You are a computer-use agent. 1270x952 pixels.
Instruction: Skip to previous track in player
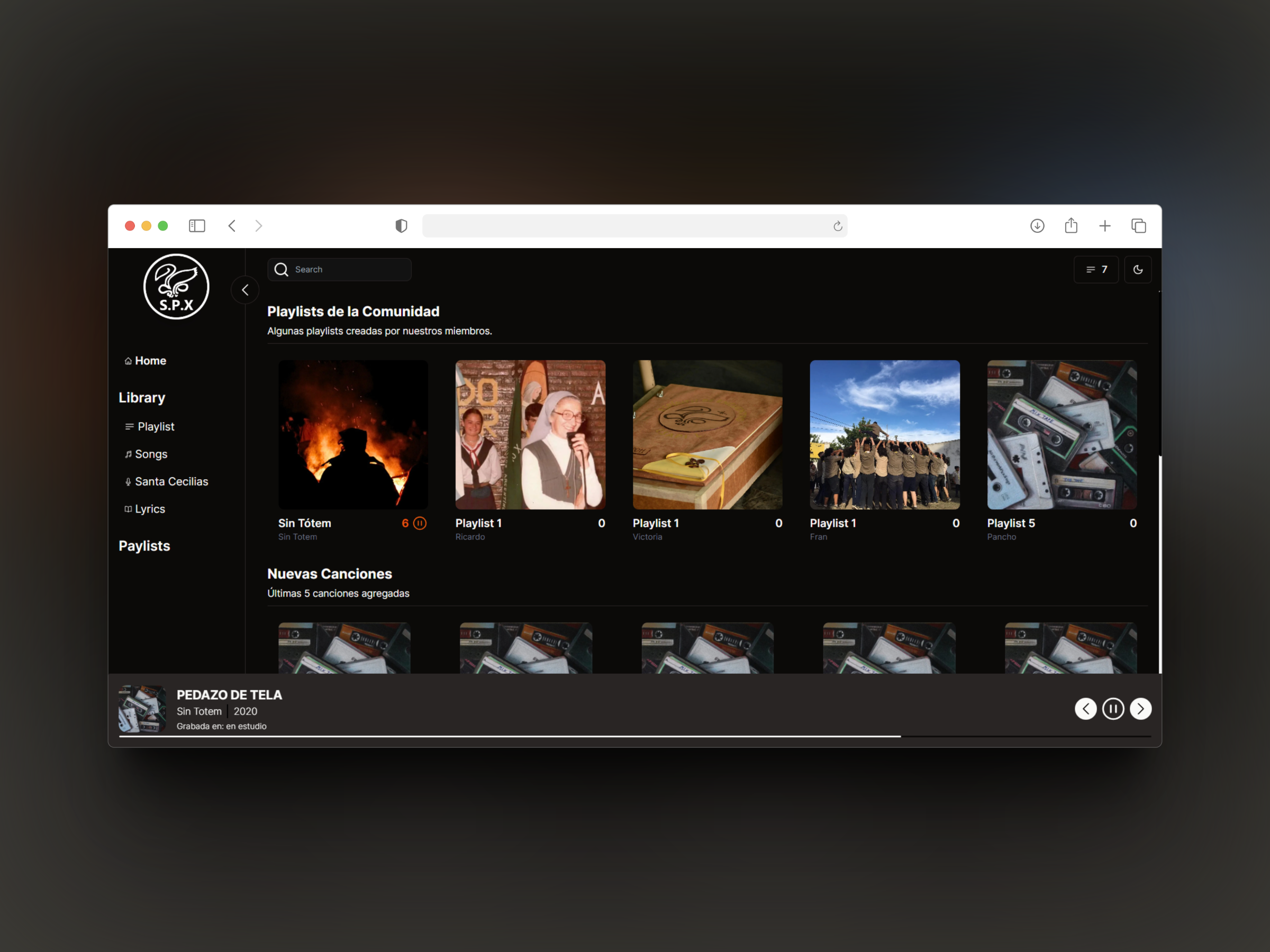tap(1085, 709)
